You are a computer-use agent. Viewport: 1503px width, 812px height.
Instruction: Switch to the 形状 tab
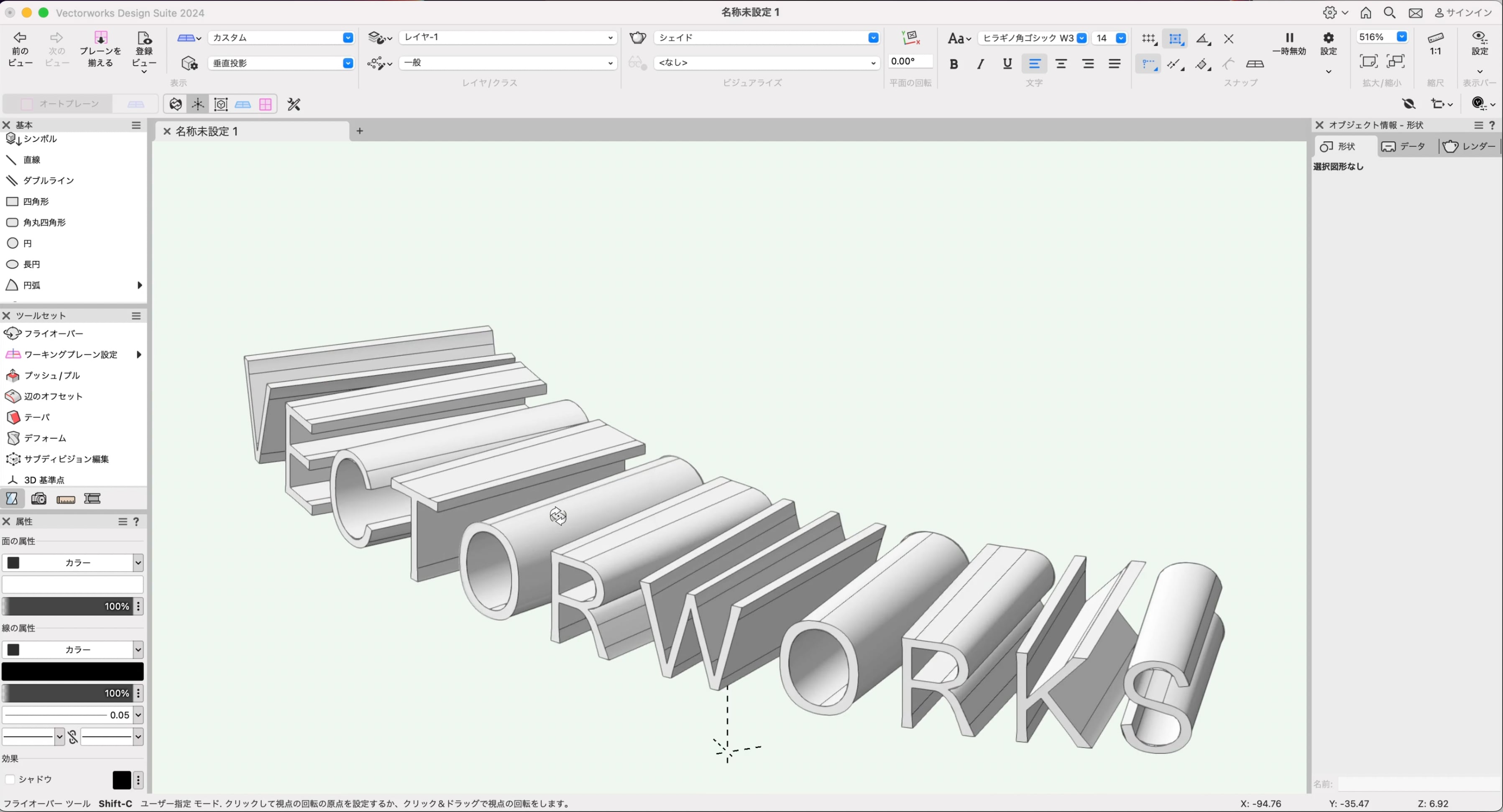coord(1345,146)
